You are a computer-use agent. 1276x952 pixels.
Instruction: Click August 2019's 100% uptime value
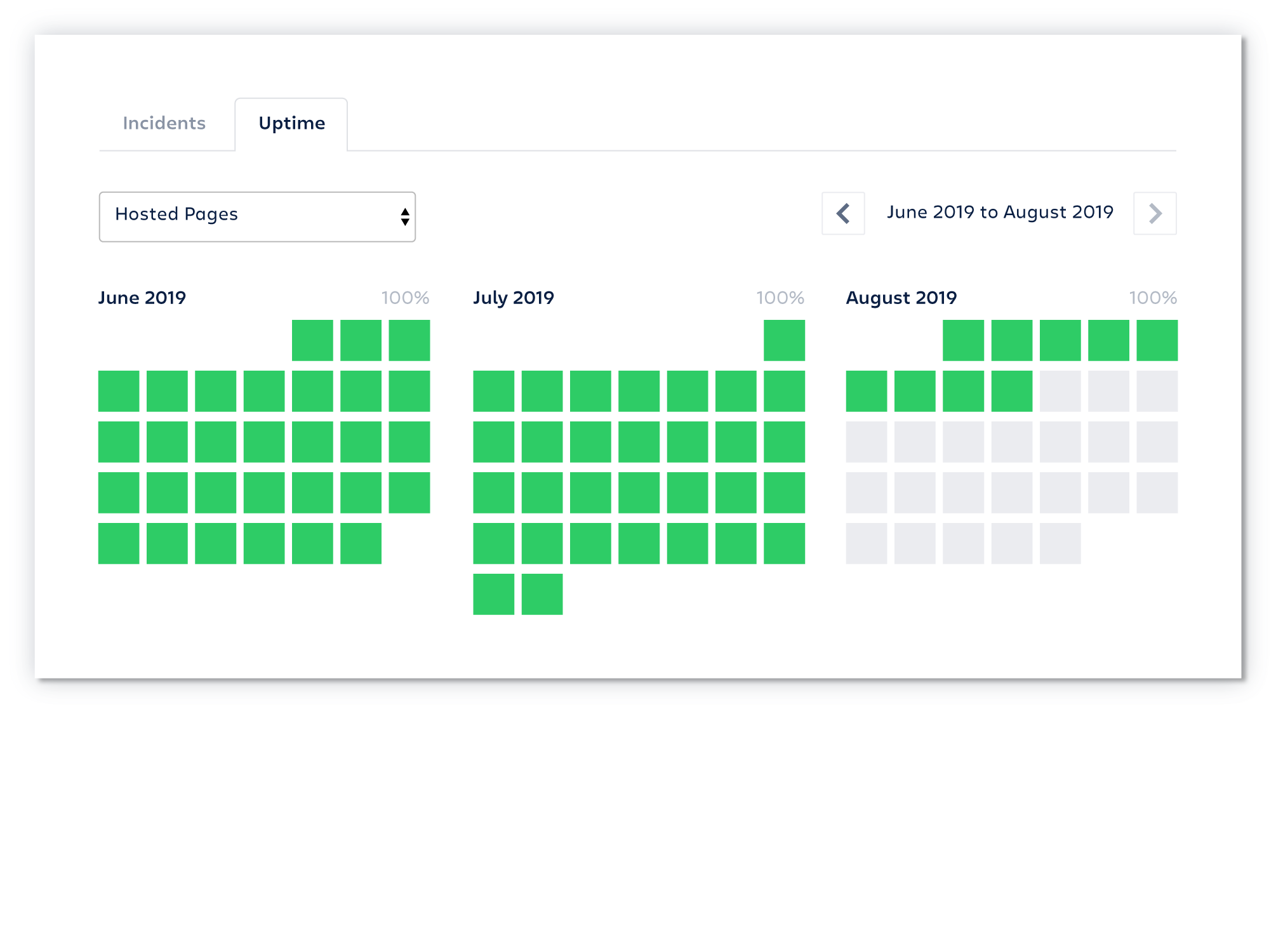click(x=1153, y=298)
